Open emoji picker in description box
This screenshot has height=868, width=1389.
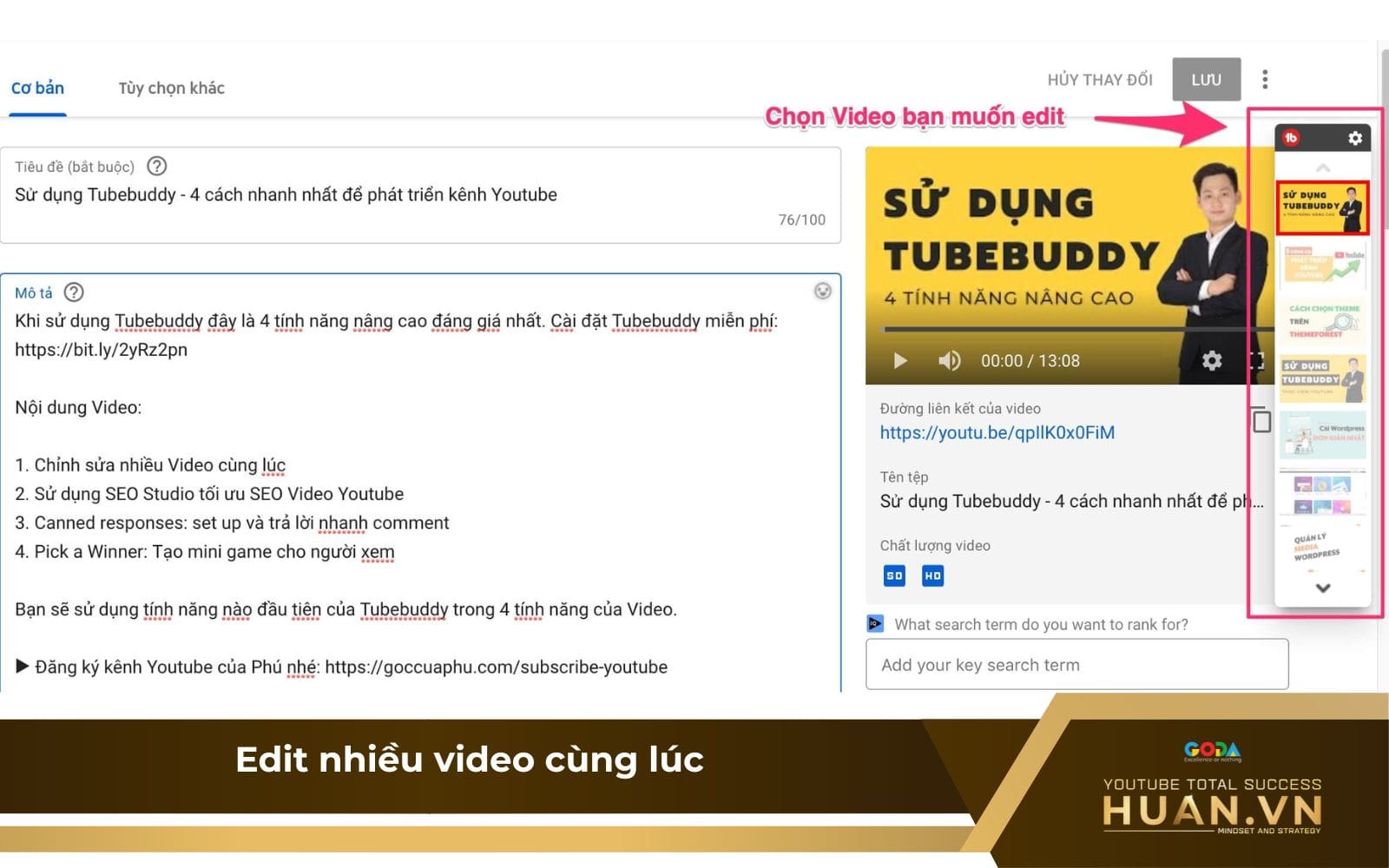pos(822,291)
